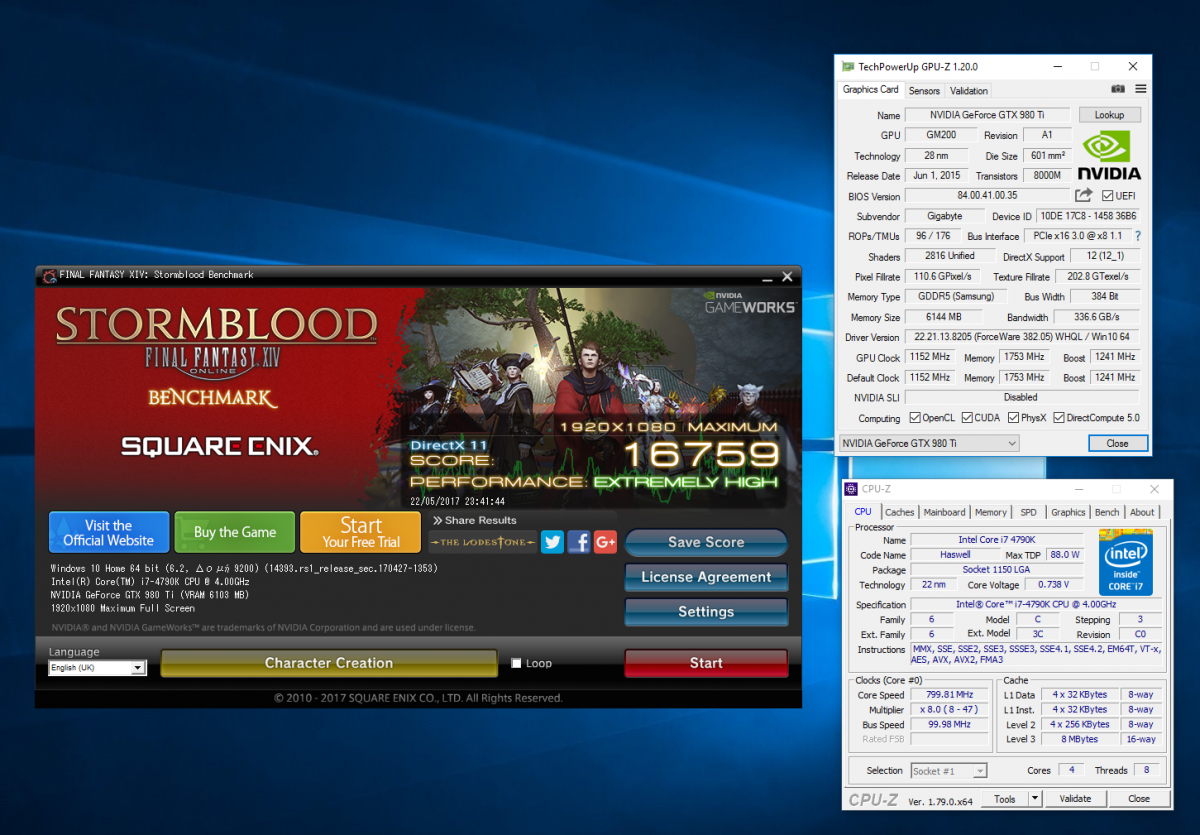Click the CPU-Z title bar app icon

coord(851,489)
